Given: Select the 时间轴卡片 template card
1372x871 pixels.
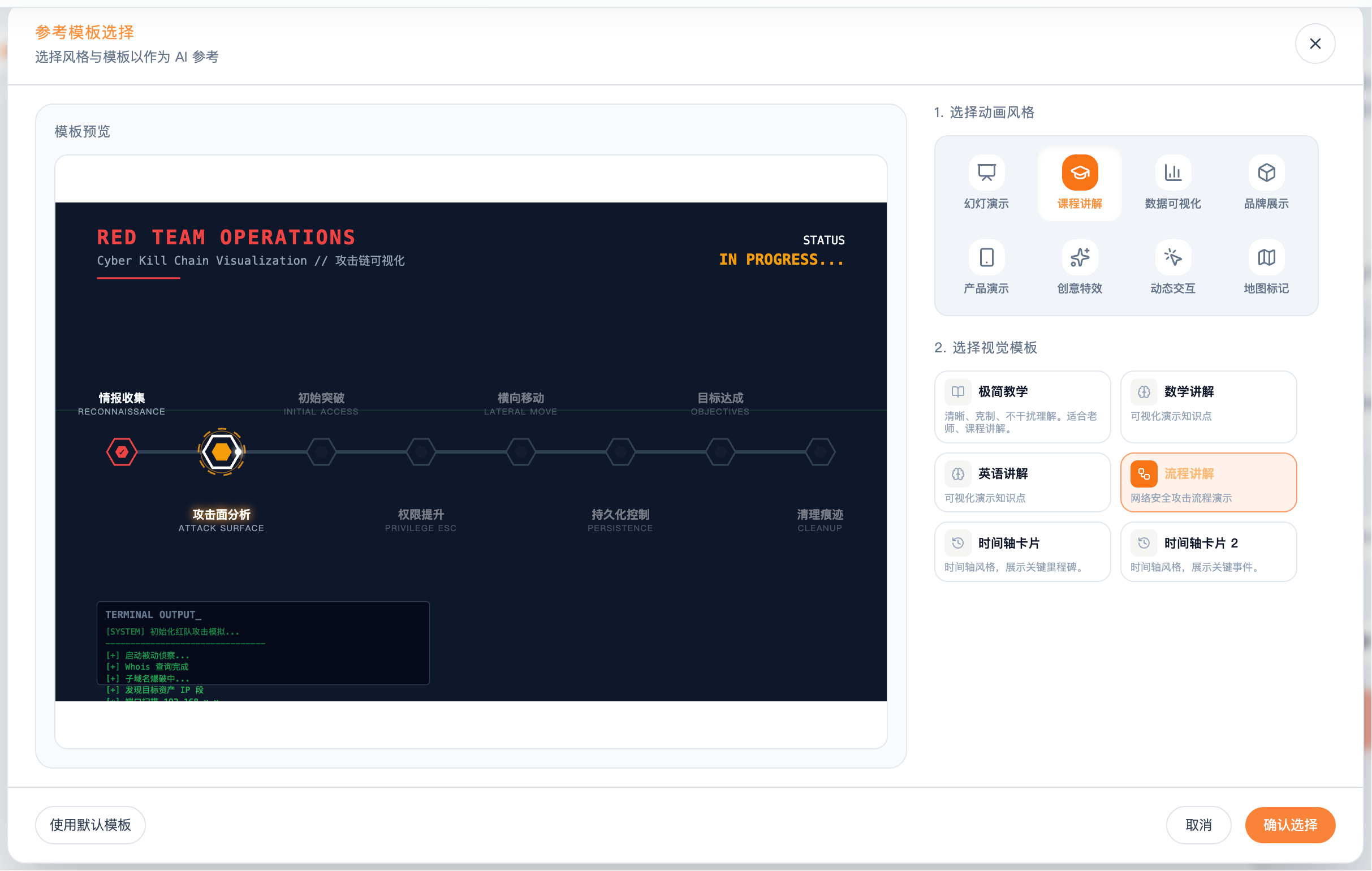Looking at the screenshot, I should tap(1022, 552).
